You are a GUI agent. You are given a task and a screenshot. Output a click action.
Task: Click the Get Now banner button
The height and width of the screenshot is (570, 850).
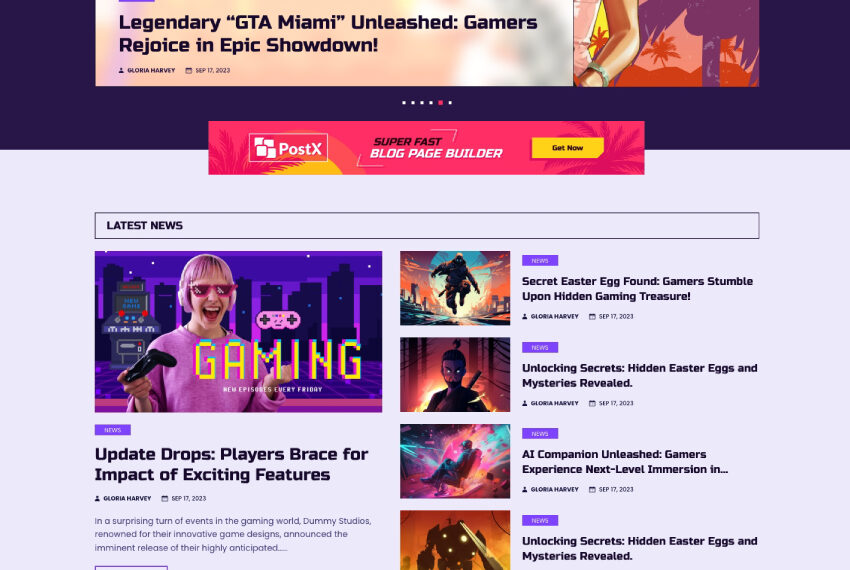click(x=568, y=148)
